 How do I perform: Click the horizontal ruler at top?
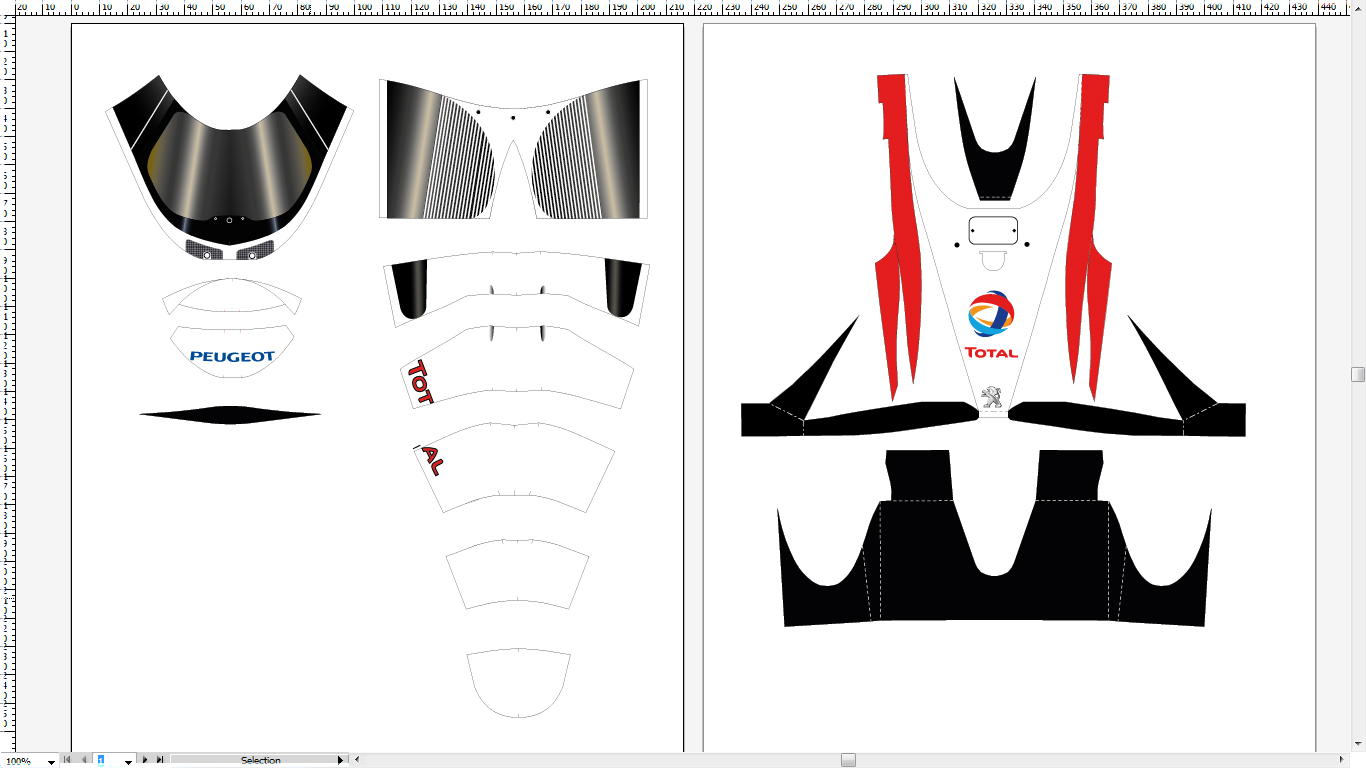(683, 7)
